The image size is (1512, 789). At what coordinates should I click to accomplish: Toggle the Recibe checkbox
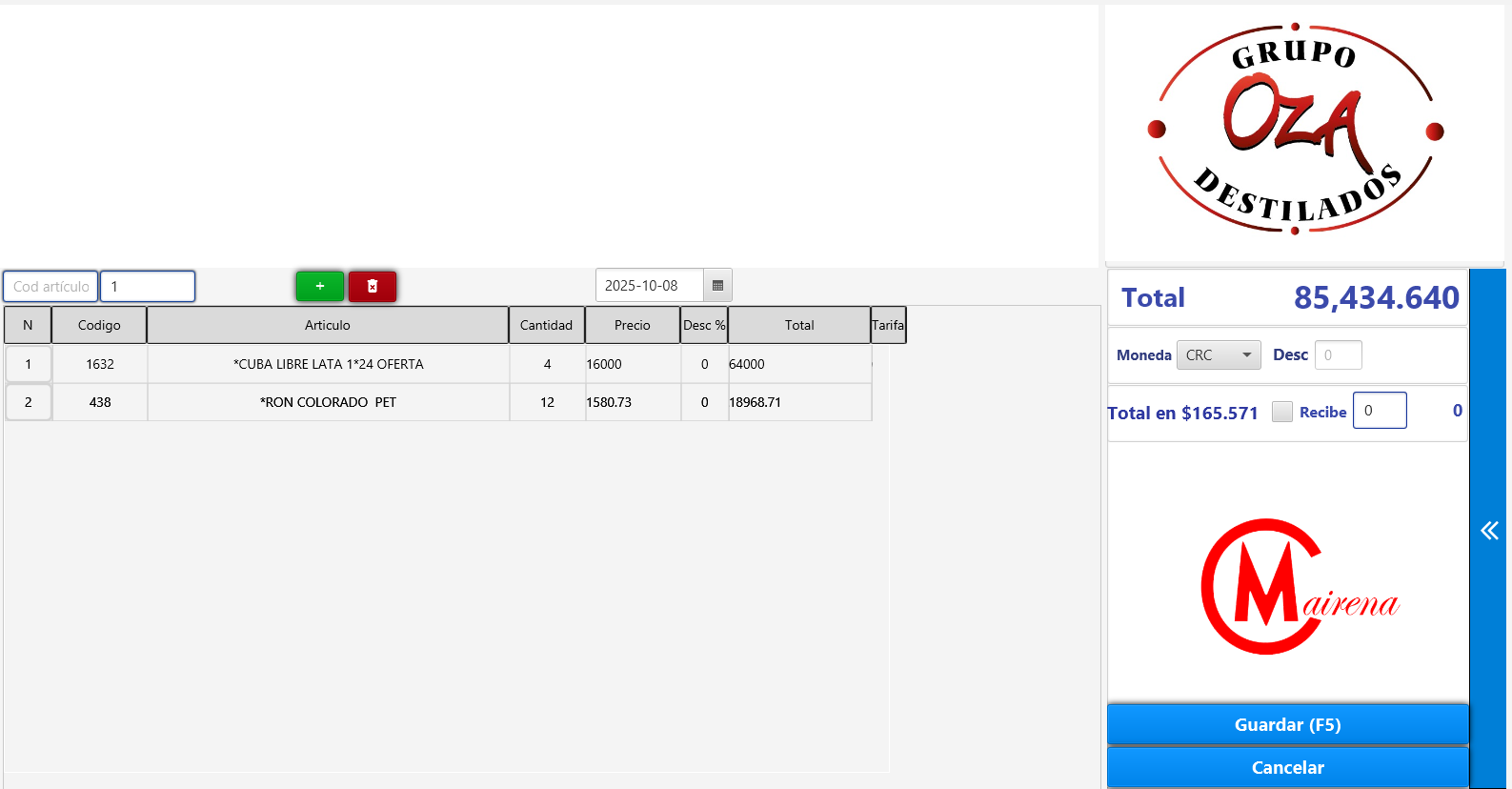pos(1282,412)
